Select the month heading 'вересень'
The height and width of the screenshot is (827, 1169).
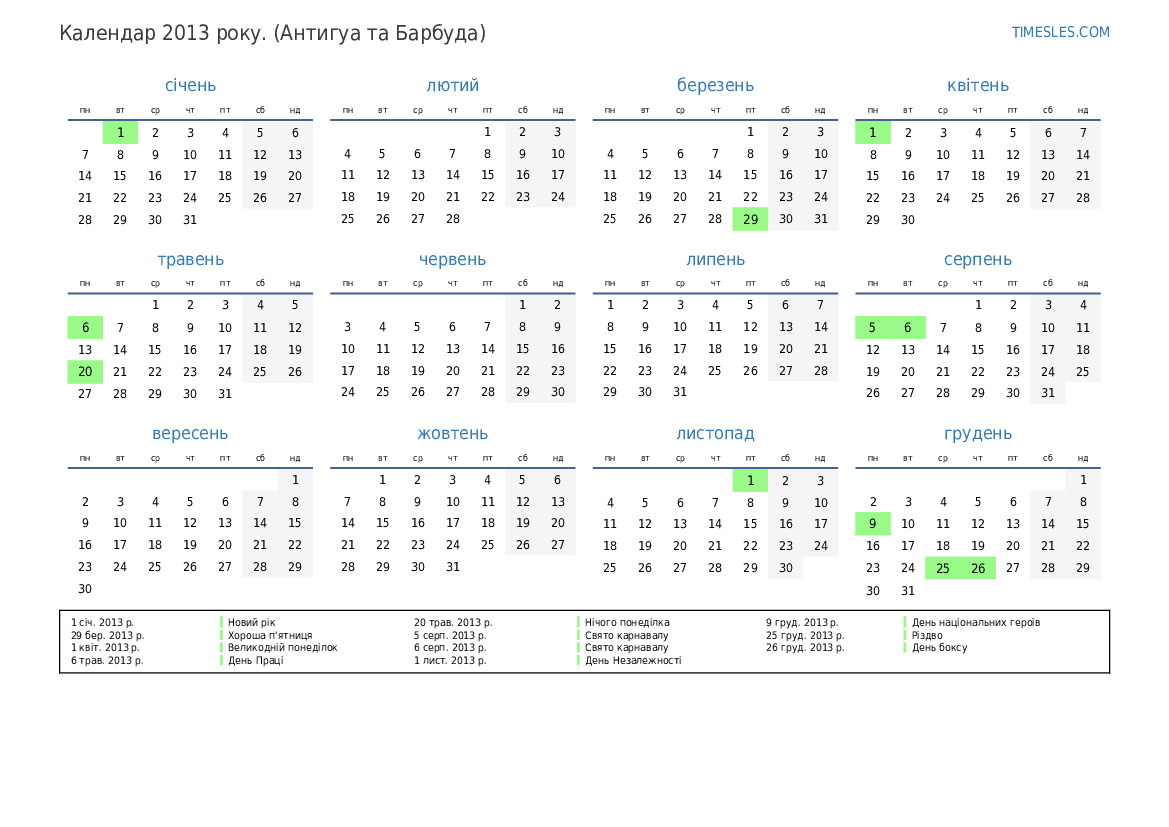point(190,434)
